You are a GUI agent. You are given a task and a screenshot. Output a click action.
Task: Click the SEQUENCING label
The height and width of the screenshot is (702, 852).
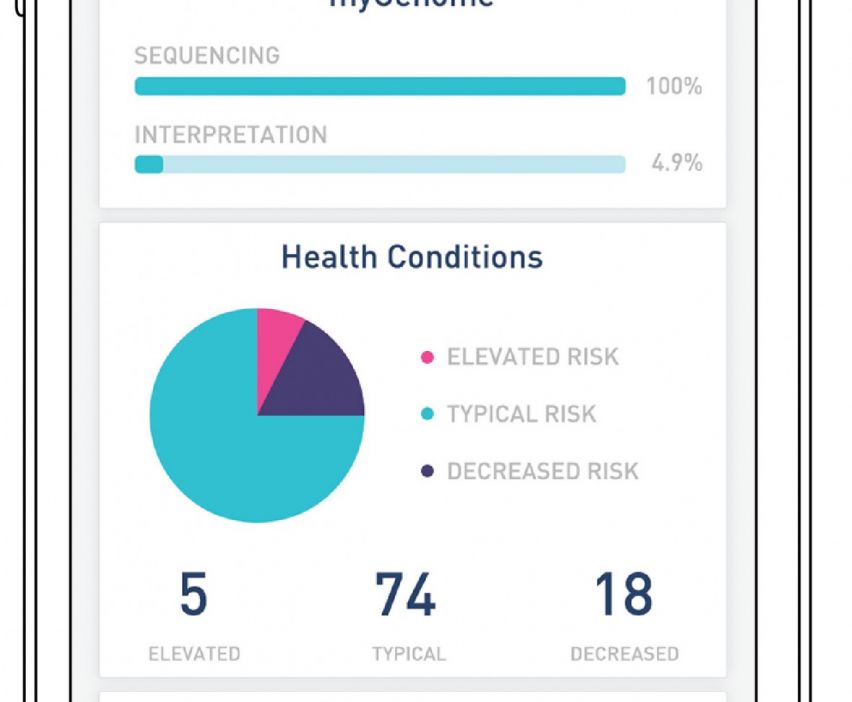point(207,56)
